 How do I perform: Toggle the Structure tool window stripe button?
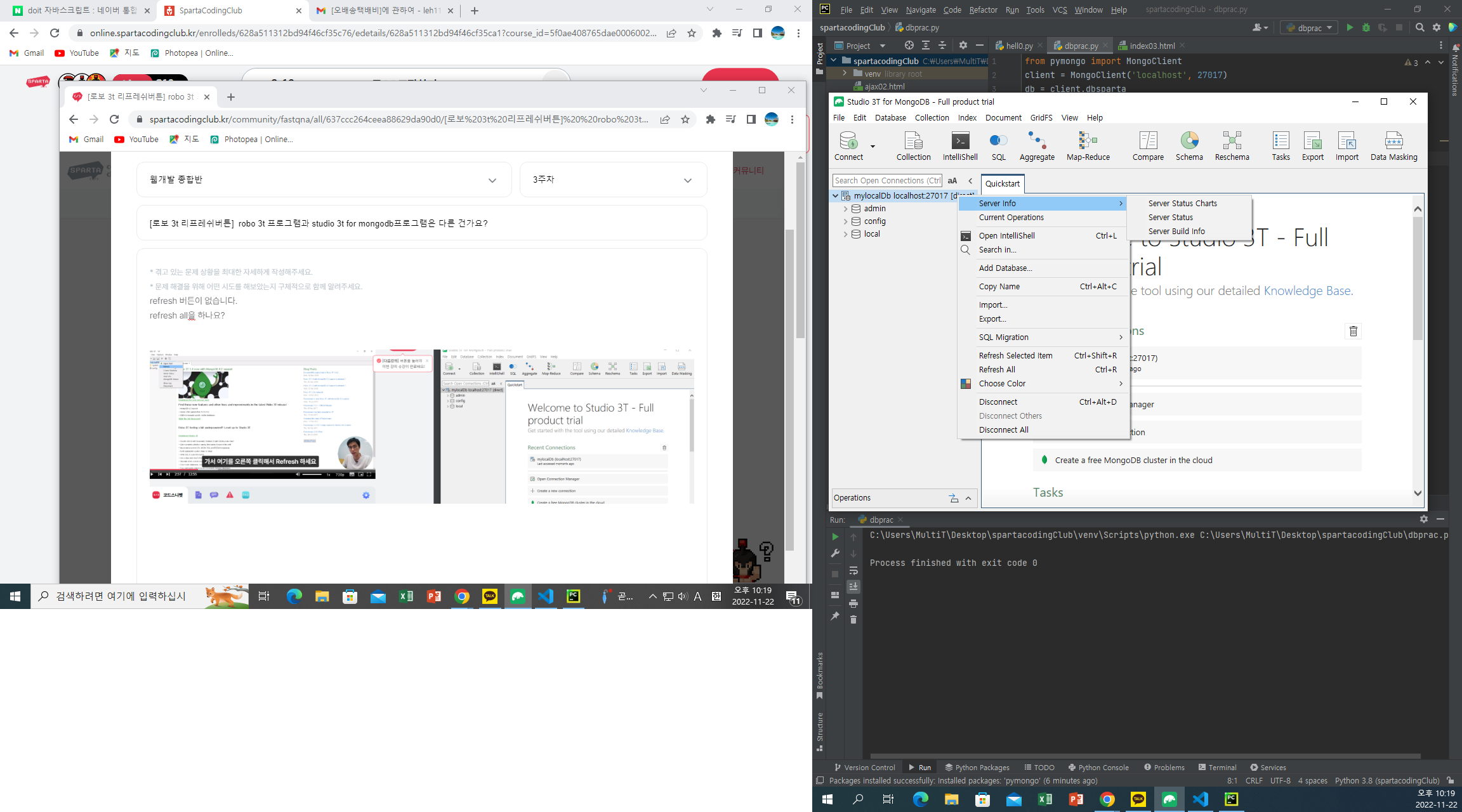coord(820,732)
